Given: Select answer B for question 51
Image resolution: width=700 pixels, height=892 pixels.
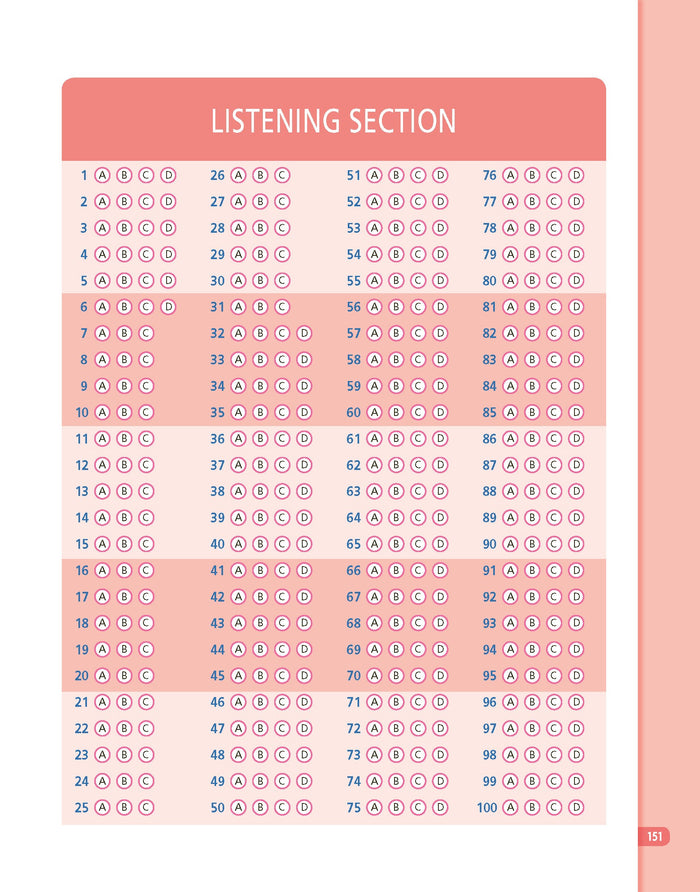Looking at the screenshot, I should click(396, 175).
